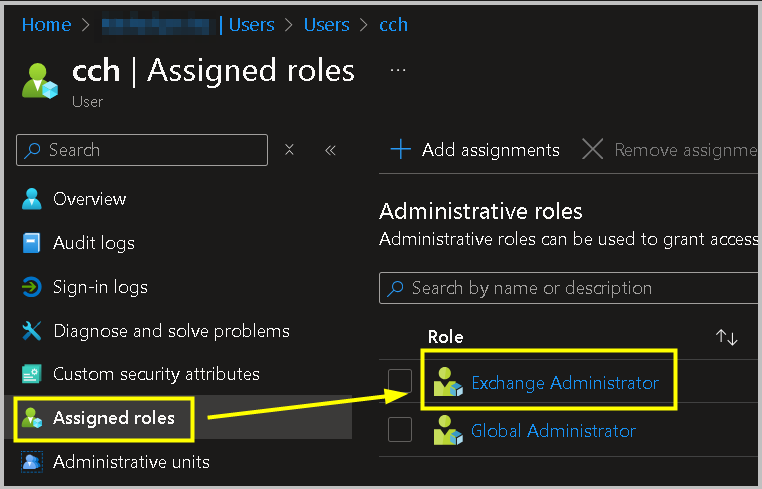Click the Exchange Administrator role icon
762x489 pixels.
pyautogui.click(x=448, y=382)
